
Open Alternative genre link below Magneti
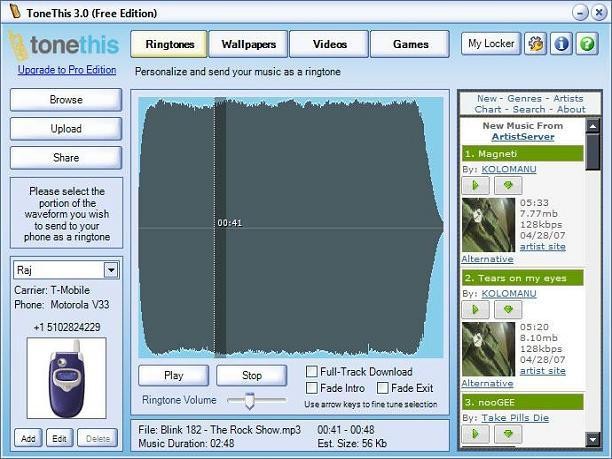point(487,259)
